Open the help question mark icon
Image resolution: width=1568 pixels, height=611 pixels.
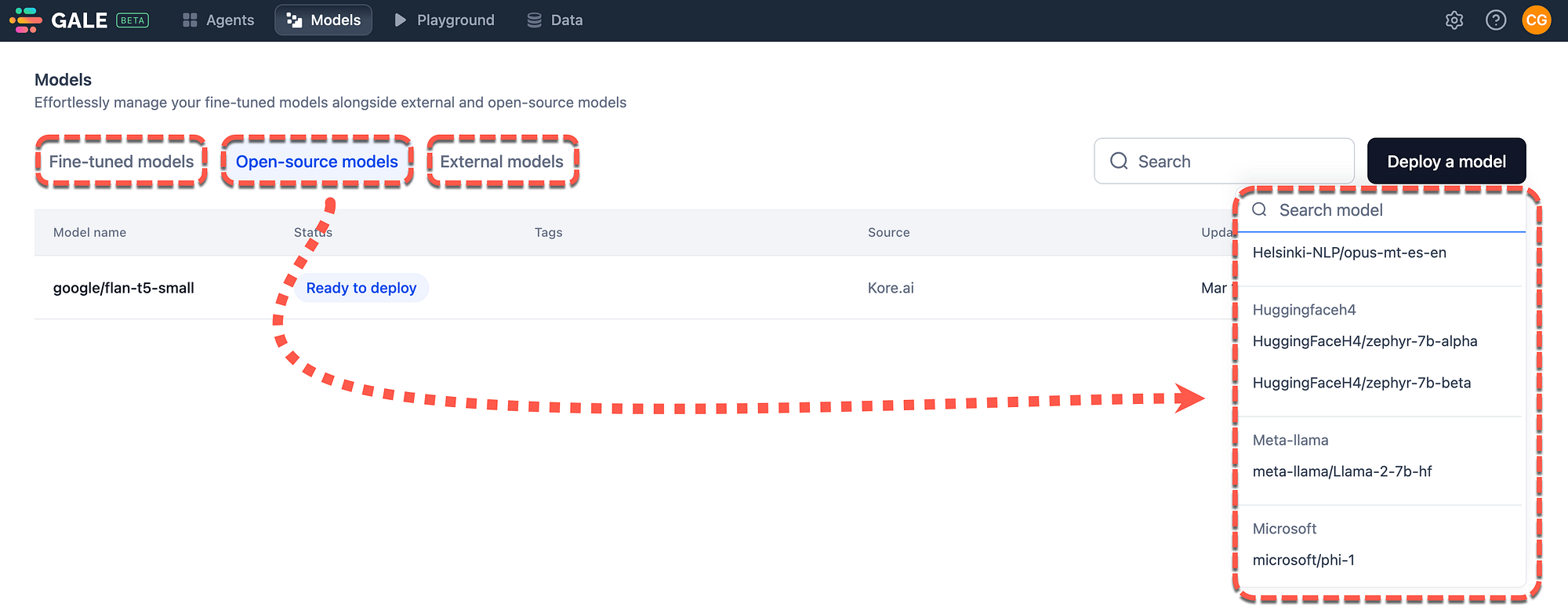tap(1496, 20)
